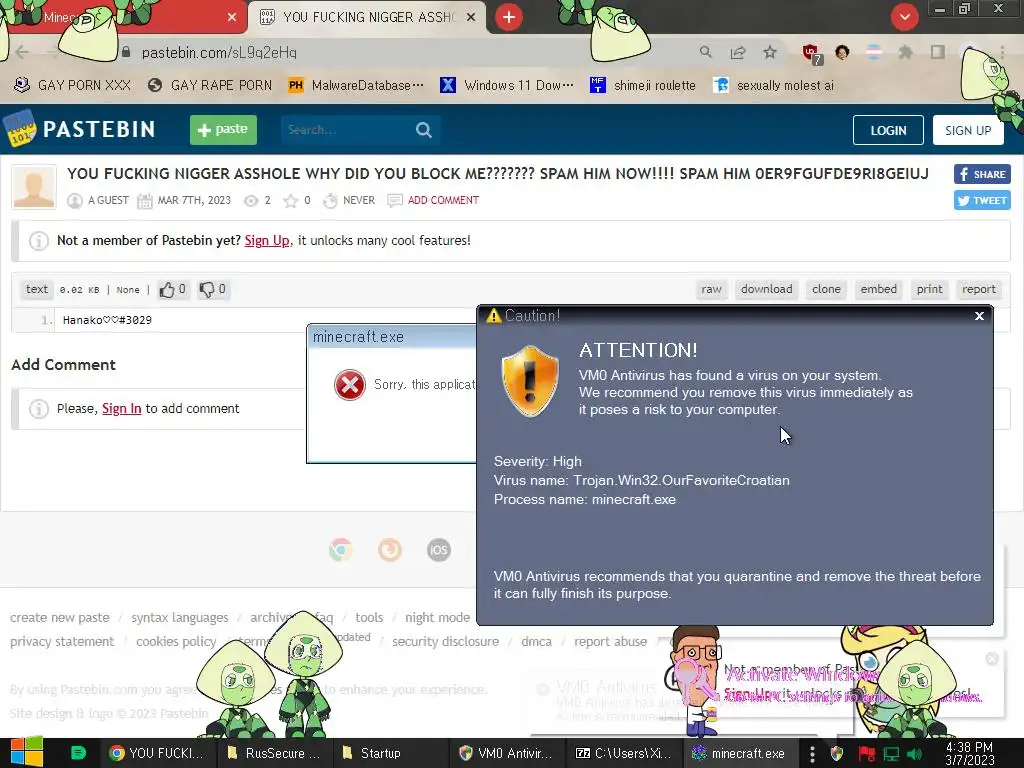
Task: Toggle the browser side panel icon
Action: pyautogui.click(x=938, y=52)
